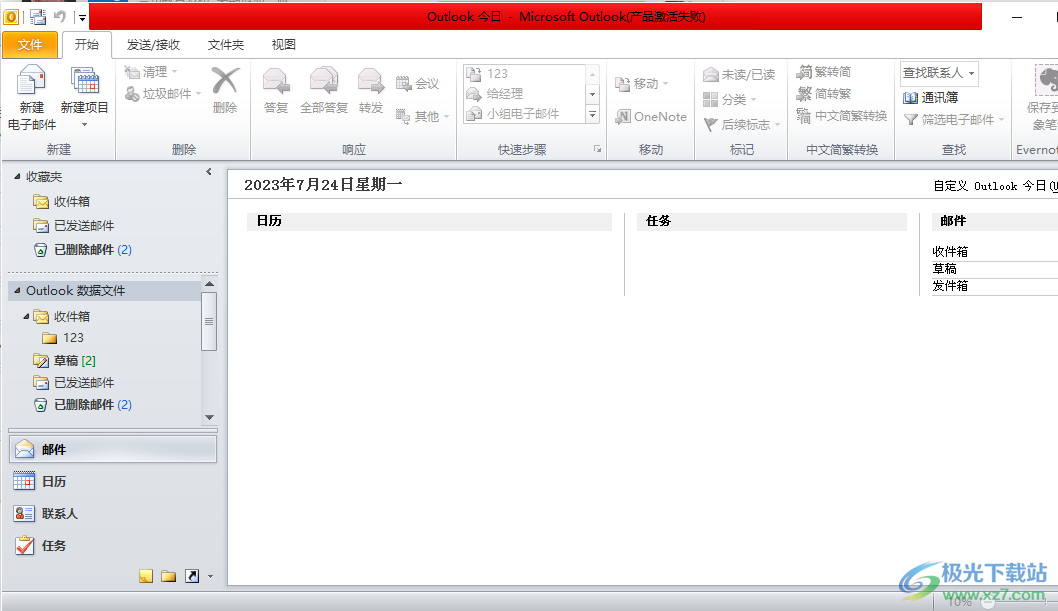This screenshot has width=1058, height=611.
Task: Open the Clean Up (清理) menu
Action: 152,71
